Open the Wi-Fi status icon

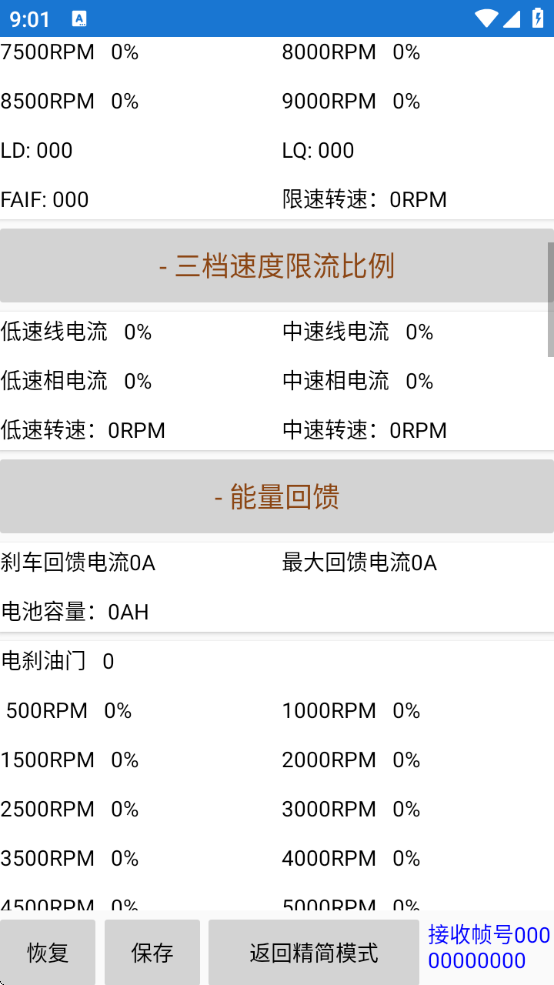(486, 18)
